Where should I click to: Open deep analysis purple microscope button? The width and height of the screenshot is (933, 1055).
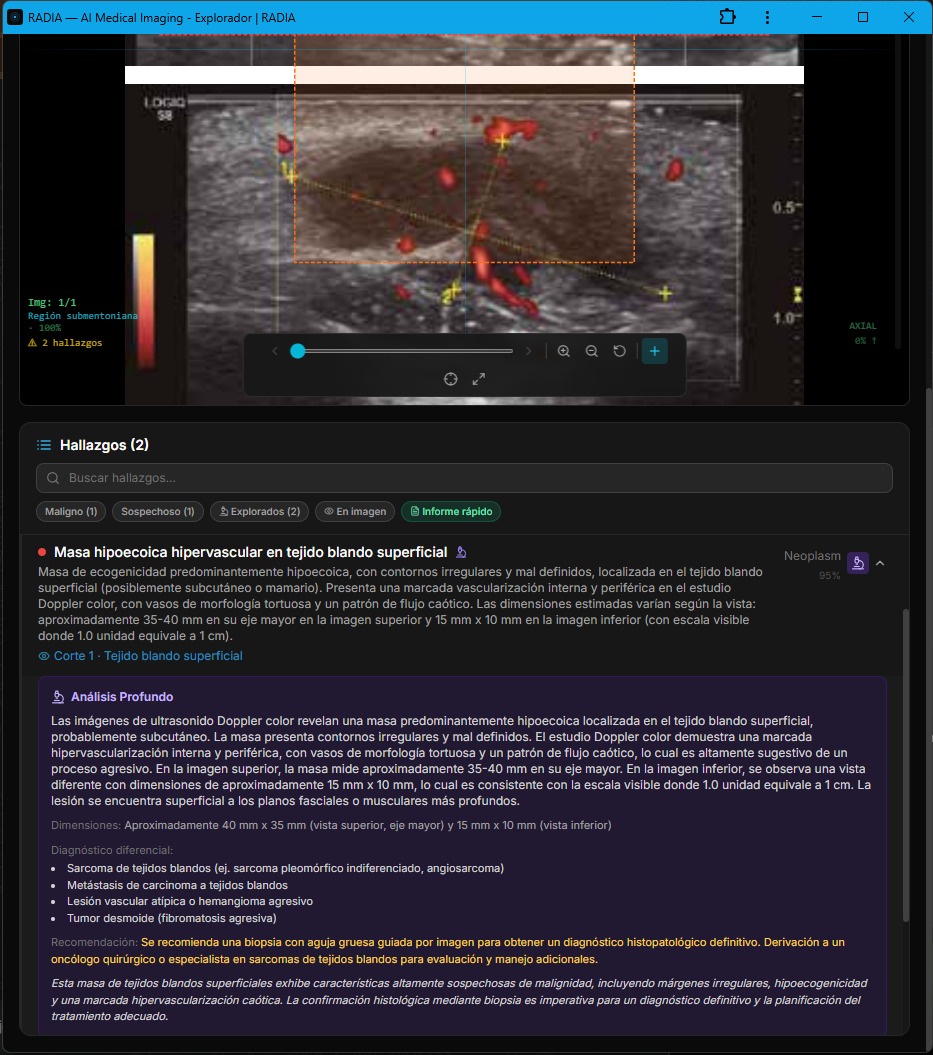(x=858, y=563)
